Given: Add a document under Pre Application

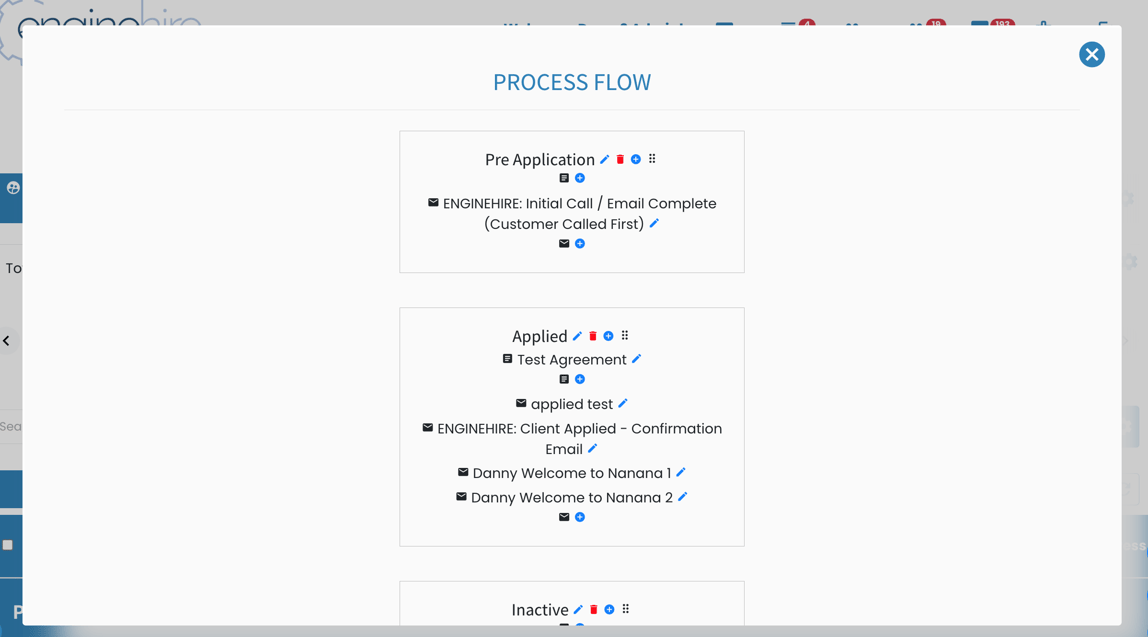Looking at the screenshot, I should (580, 179).
